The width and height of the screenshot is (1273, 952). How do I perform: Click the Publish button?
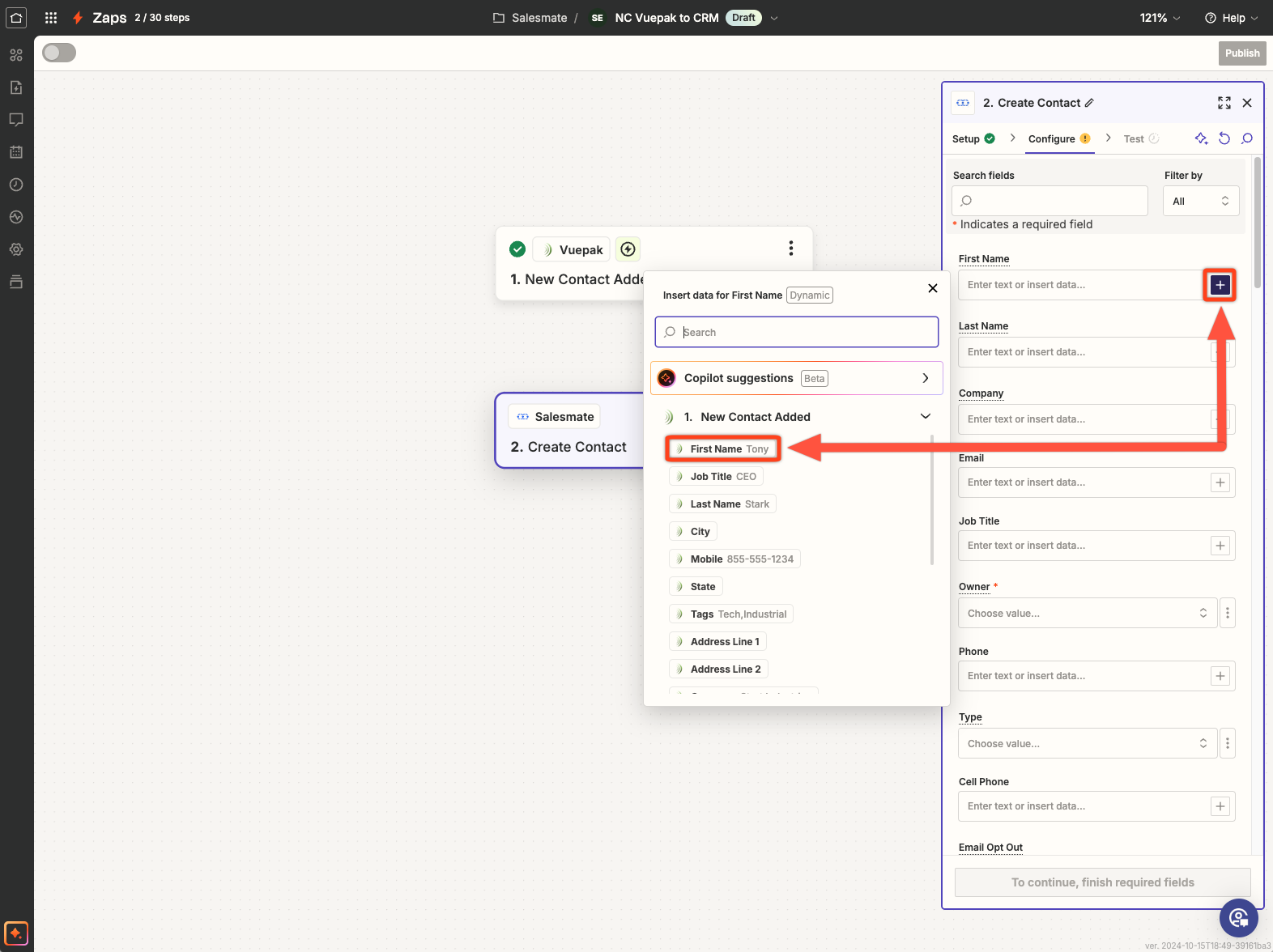1241,53
